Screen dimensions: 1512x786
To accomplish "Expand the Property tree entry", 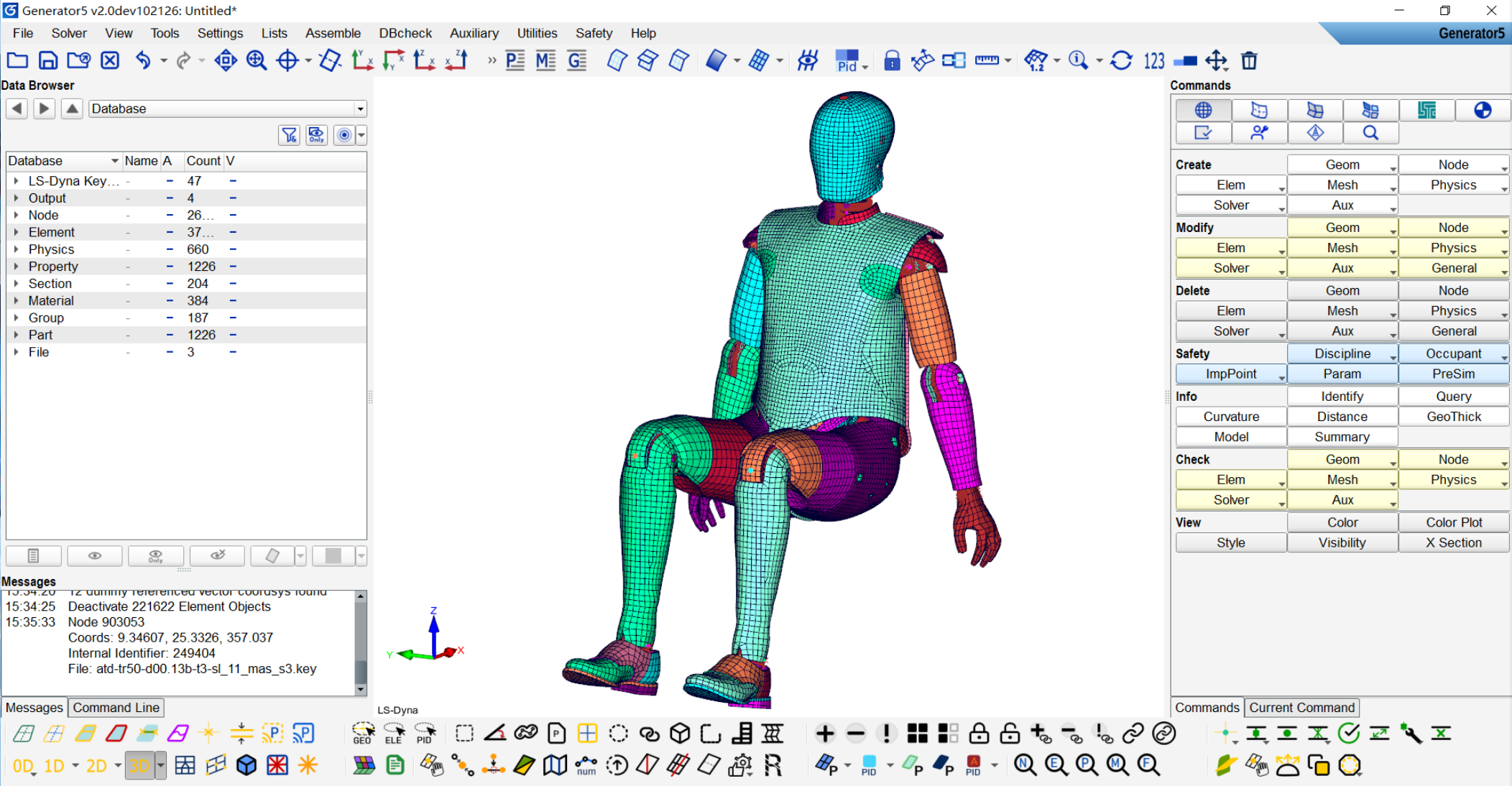I will pos(16,267).
